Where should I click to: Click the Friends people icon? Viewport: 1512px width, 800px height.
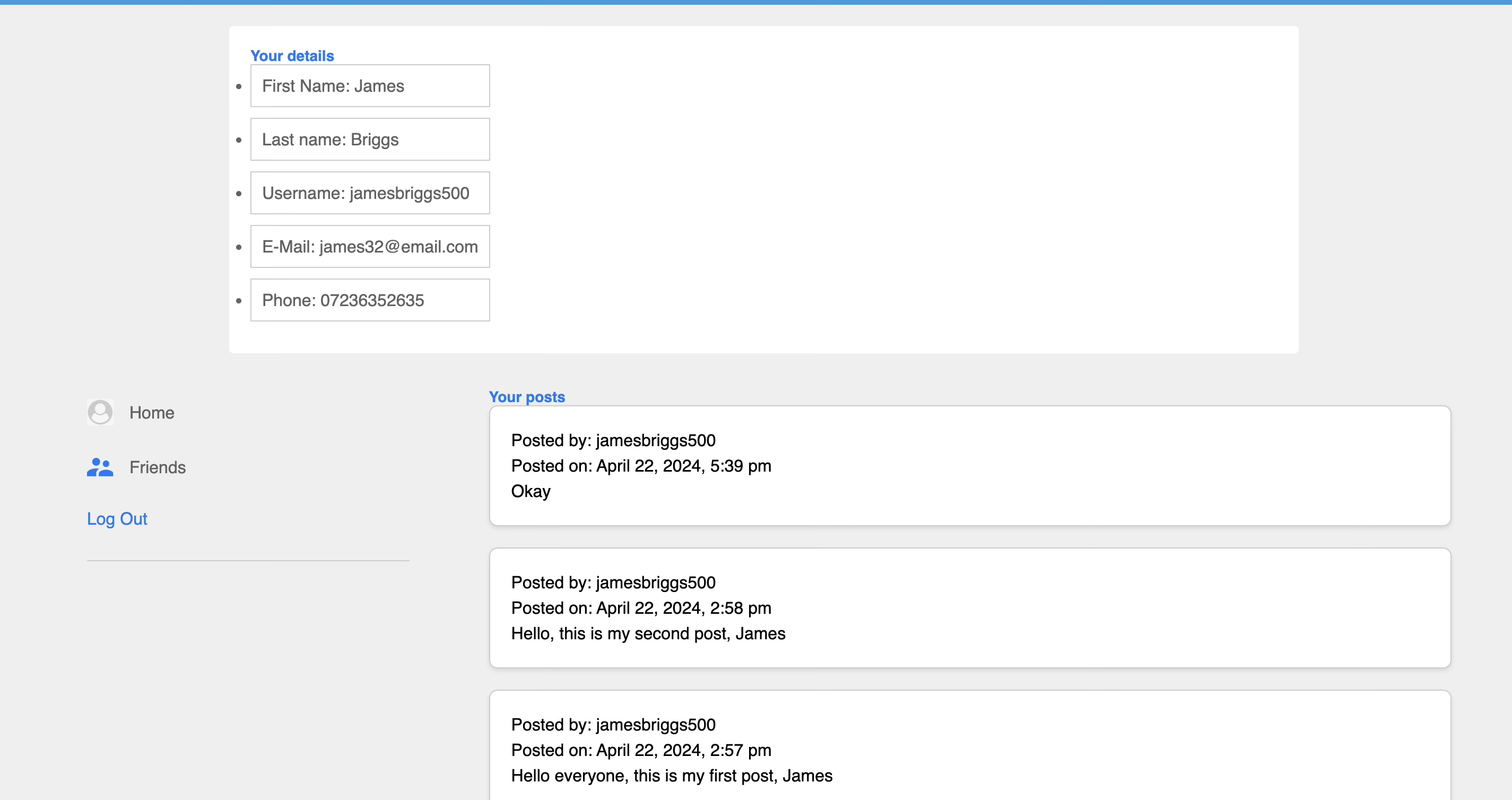[x=100, y=467]
